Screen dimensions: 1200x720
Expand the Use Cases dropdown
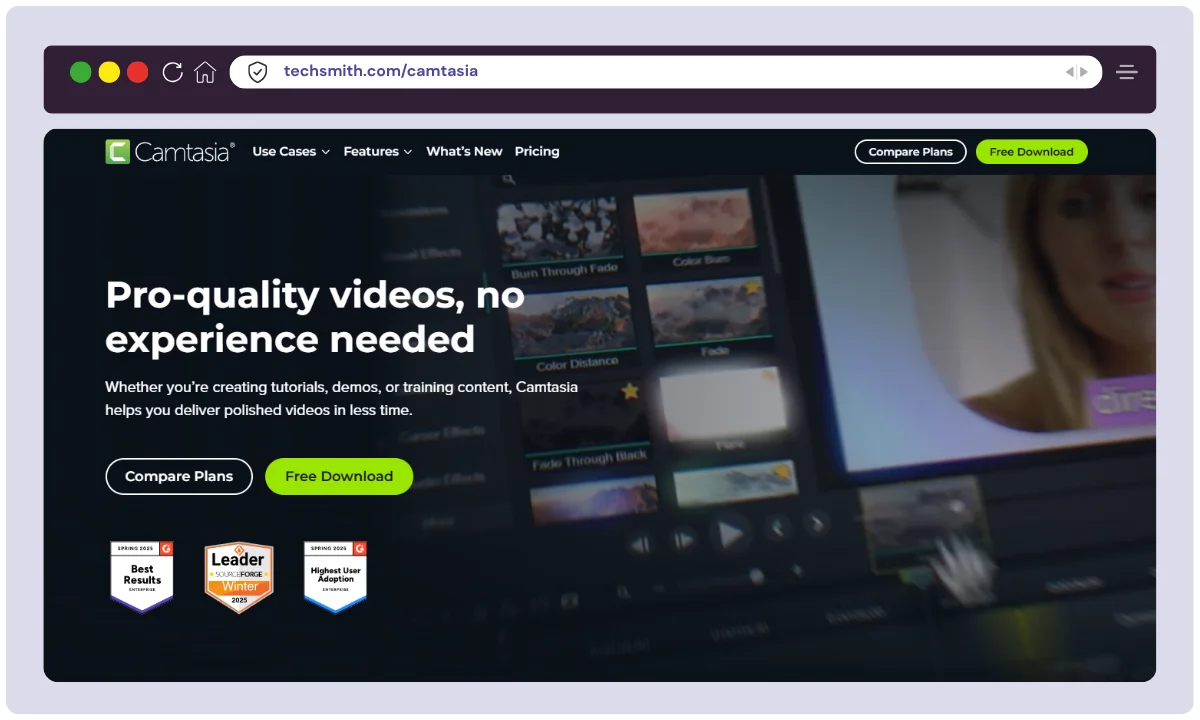(x=290, y=152)
